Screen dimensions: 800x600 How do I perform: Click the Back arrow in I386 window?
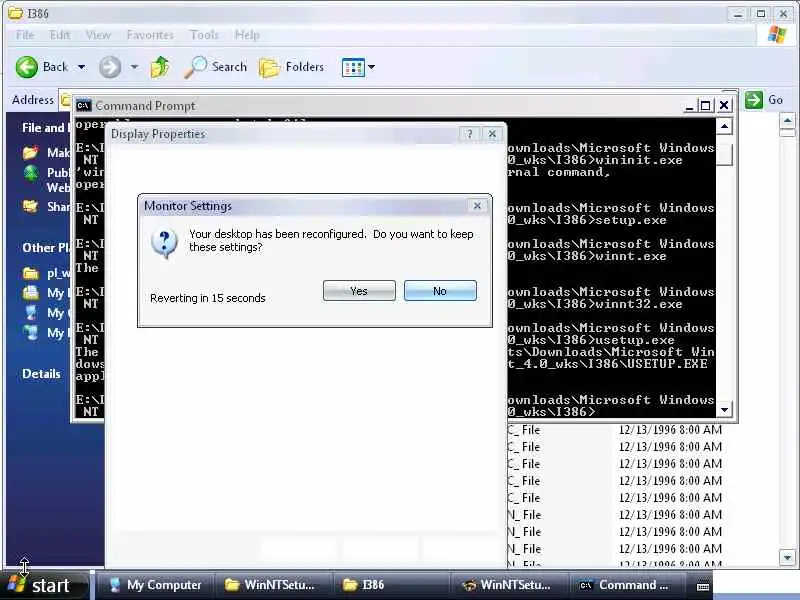click(27, 67)
